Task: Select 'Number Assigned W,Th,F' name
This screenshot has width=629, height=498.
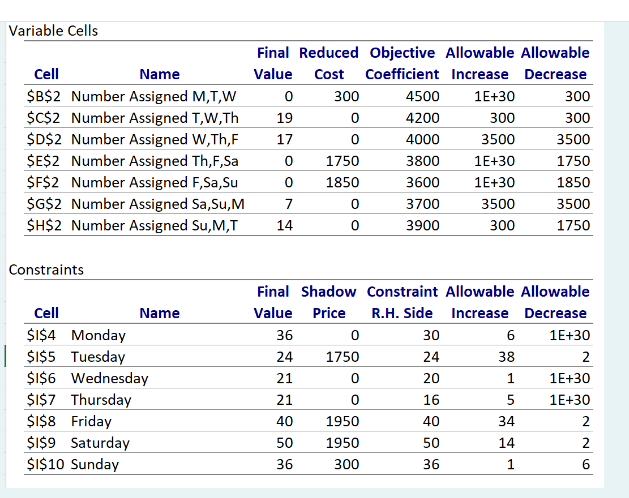Action: (x=155, y=139)
